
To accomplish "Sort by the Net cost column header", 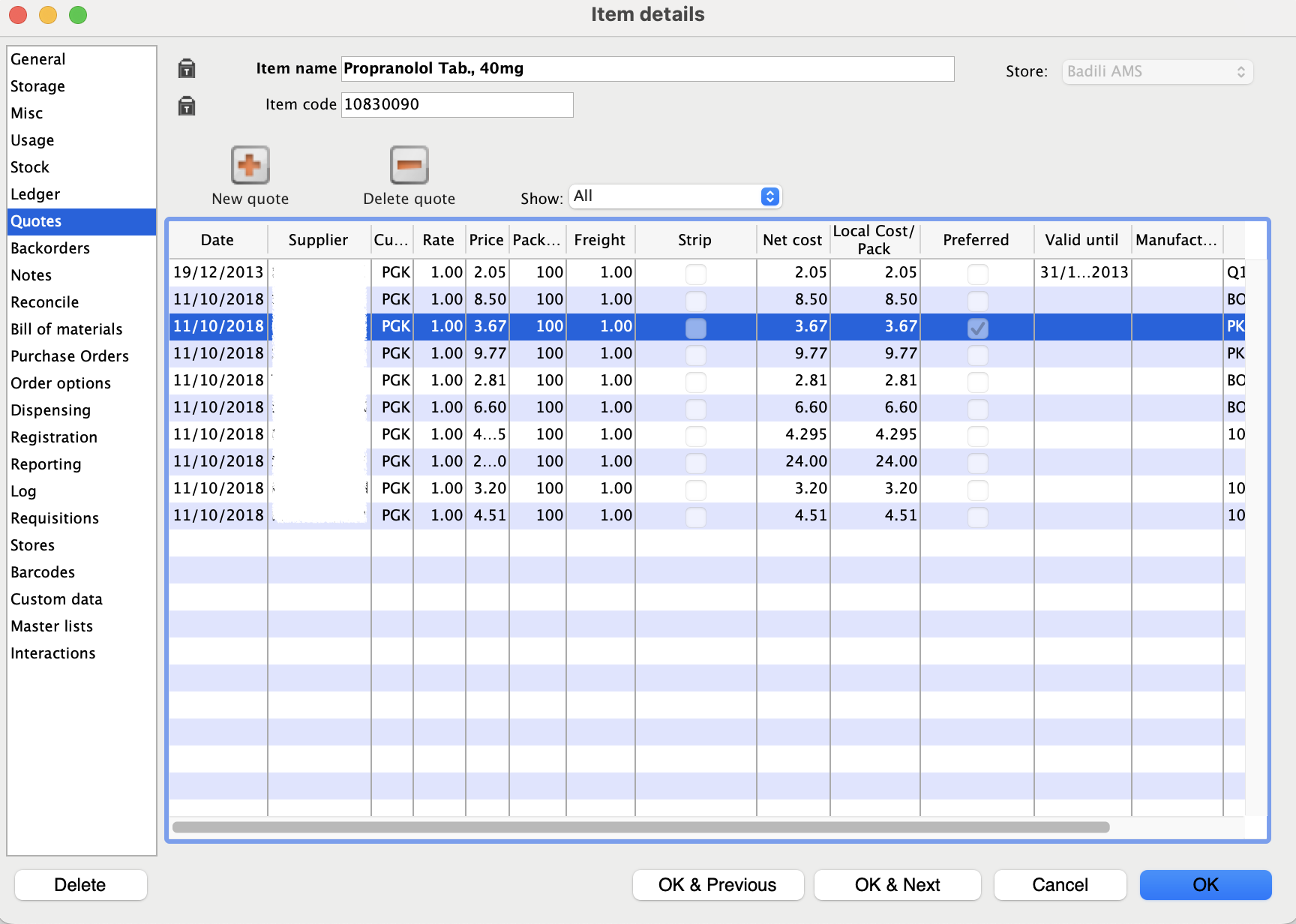I will (x=792, y=240).
